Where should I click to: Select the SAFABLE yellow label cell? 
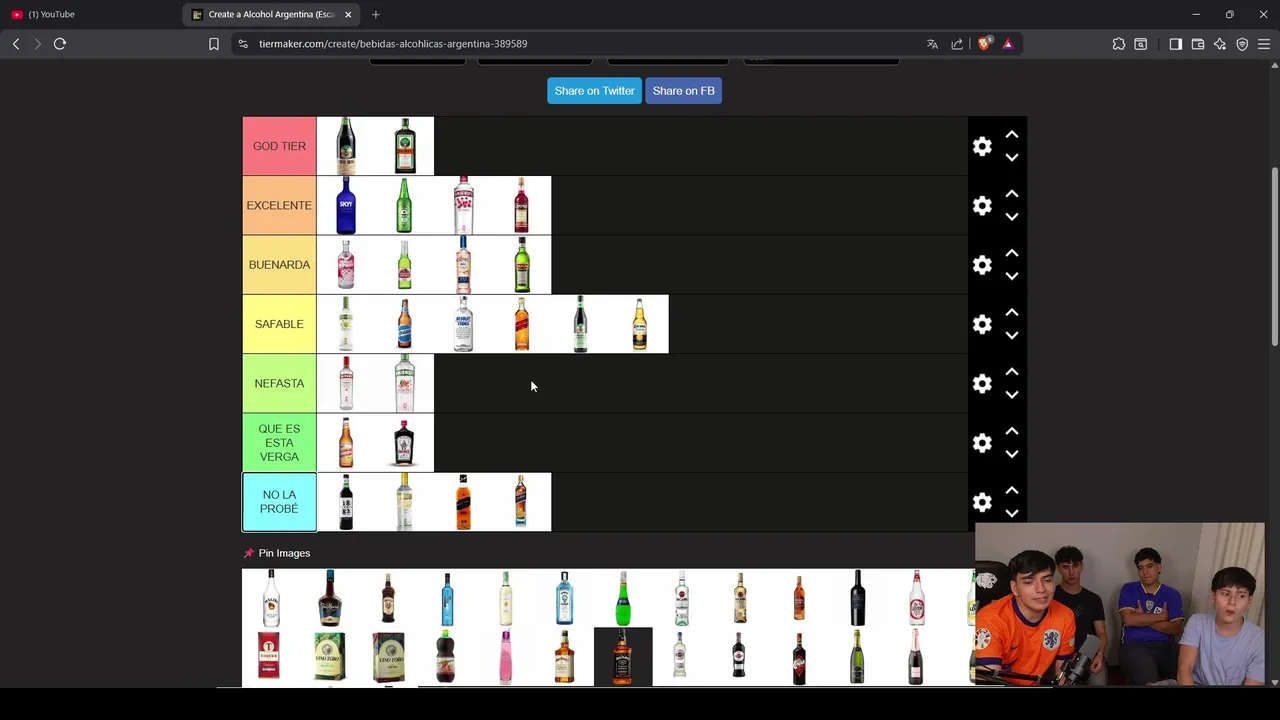[279, 324]
